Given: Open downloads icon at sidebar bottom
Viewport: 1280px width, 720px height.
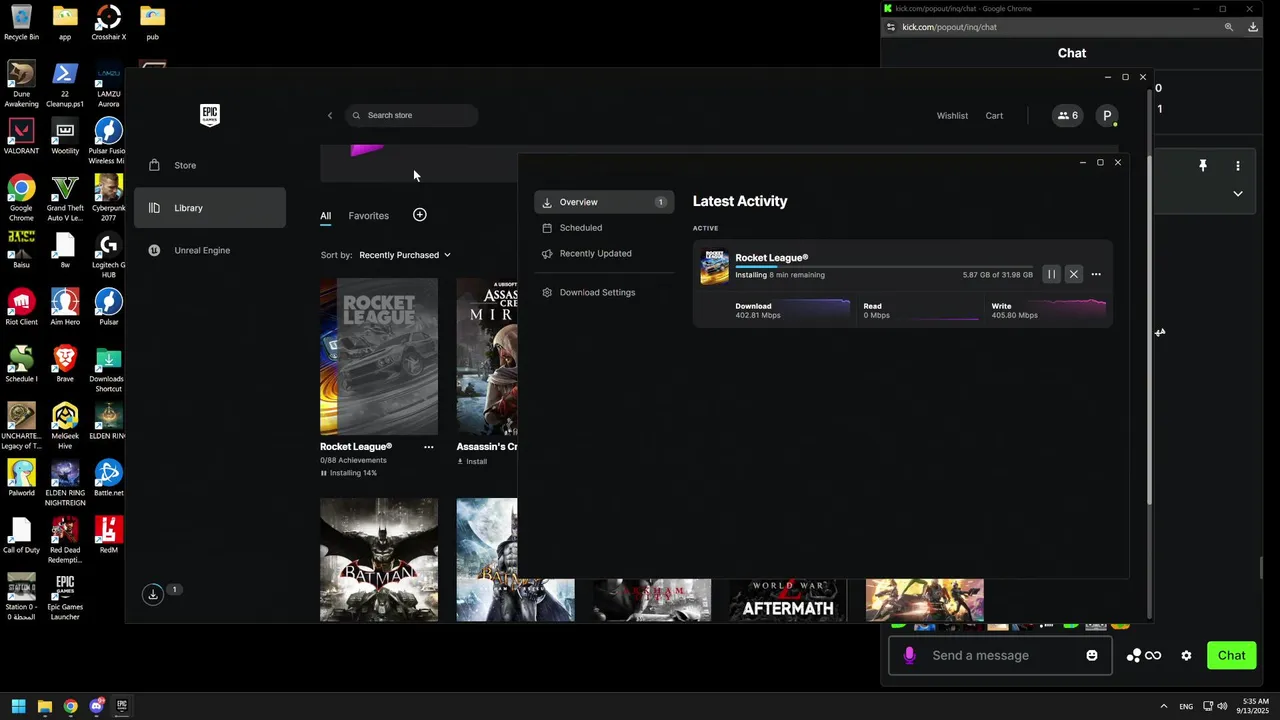Looking at the screenshot, I should [153, 594].
